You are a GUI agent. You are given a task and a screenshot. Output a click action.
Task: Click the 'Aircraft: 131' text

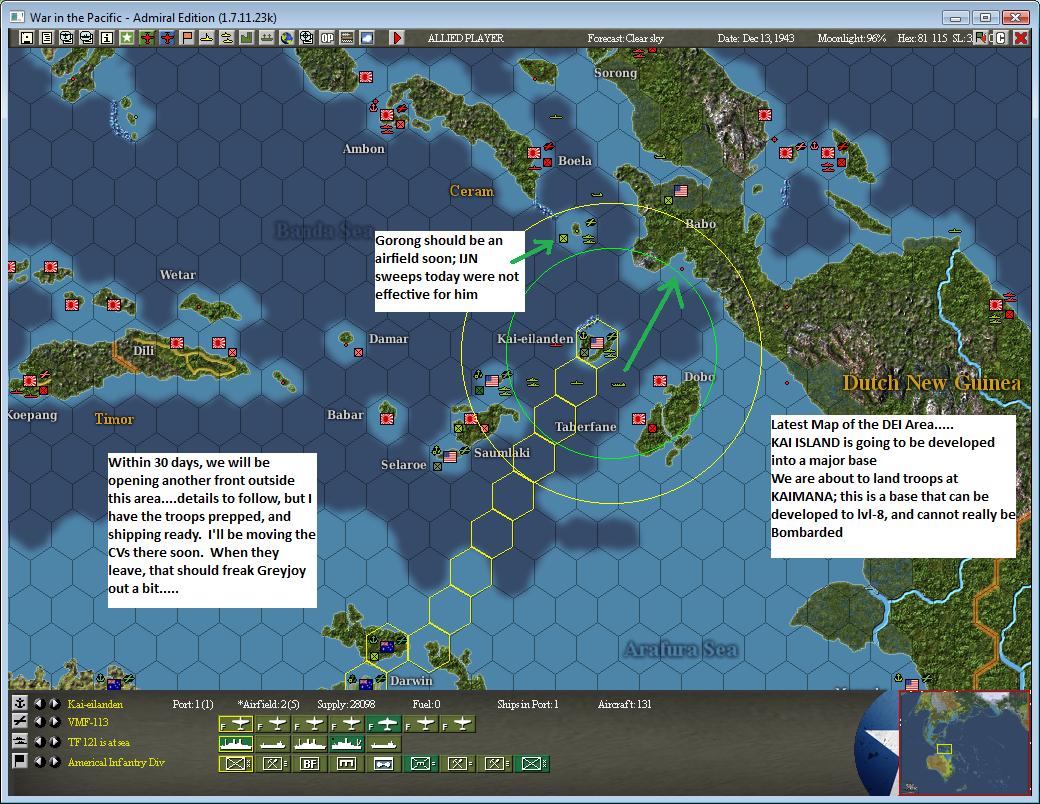(624, 704)
